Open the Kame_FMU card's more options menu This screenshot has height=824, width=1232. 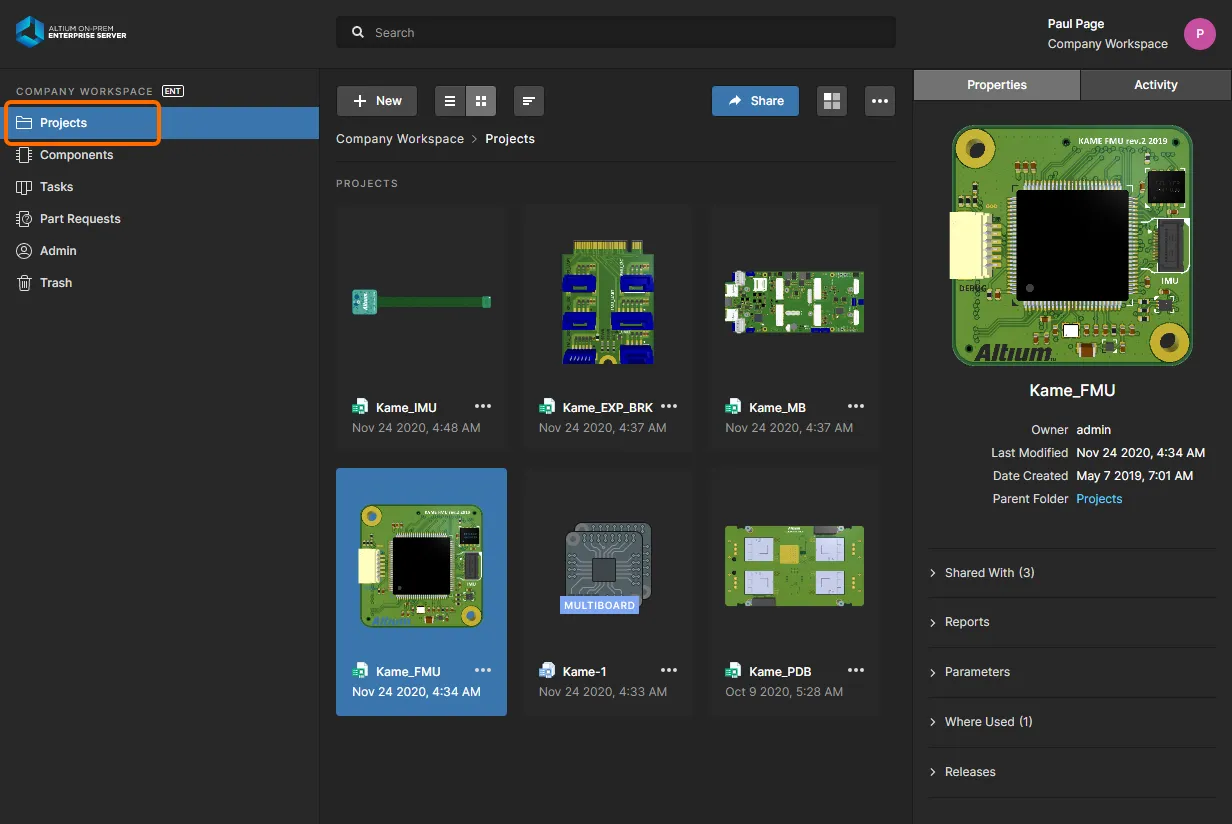pos(483,670)
